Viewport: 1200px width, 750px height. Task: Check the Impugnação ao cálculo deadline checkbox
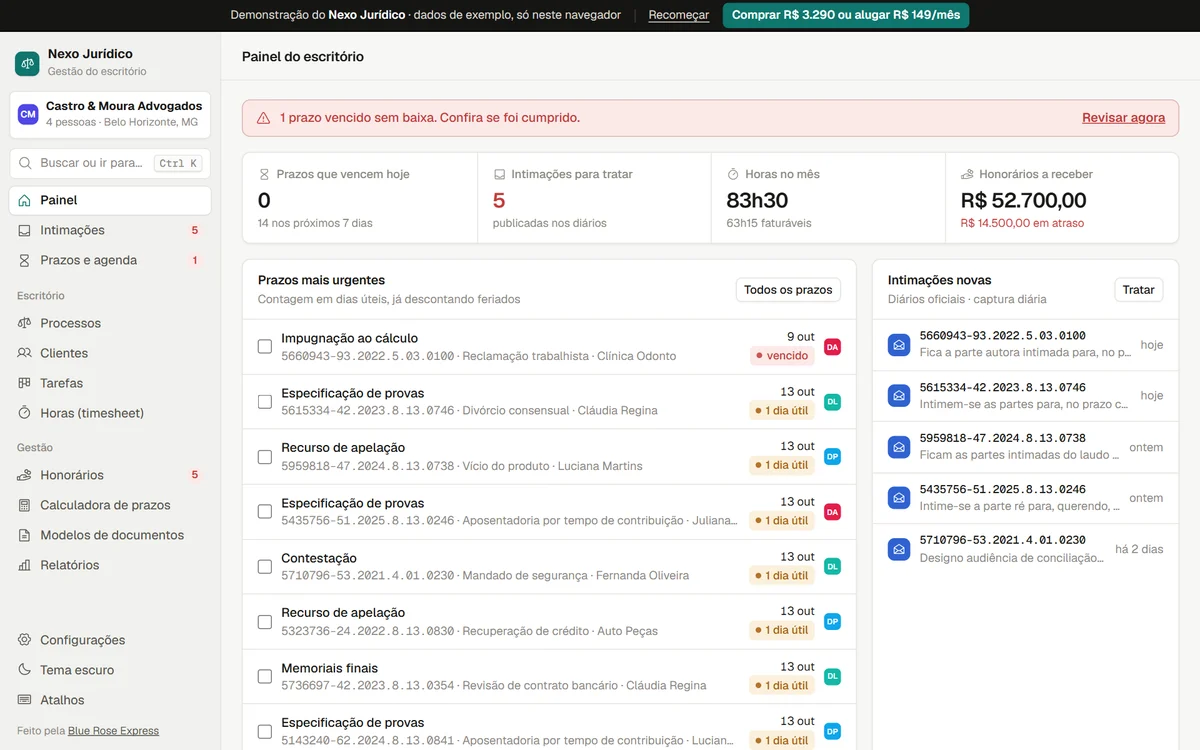coord(265,347)
